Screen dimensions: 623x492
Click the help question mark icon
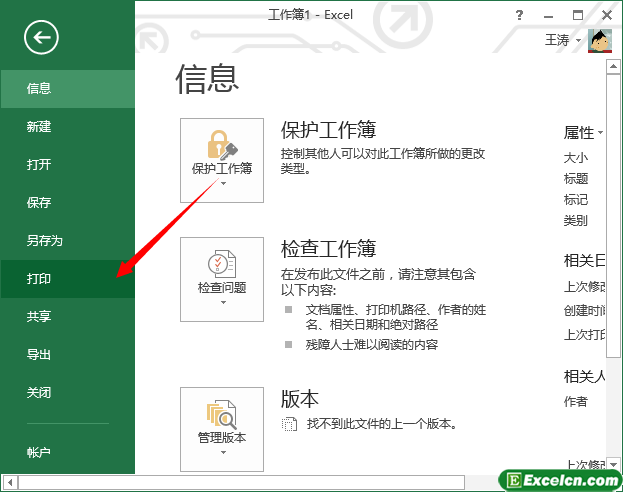[519, 15]
